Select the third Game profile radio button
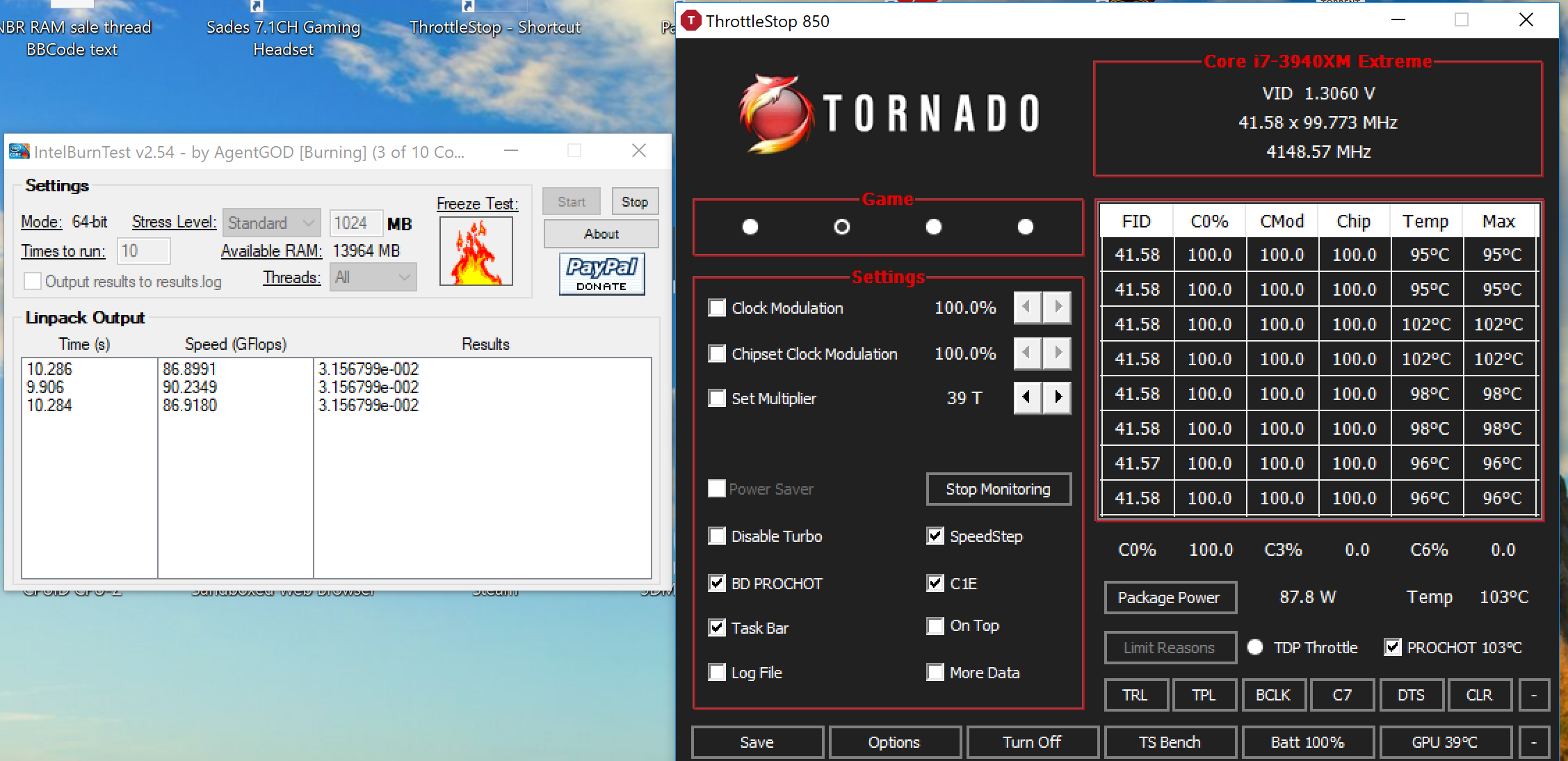Screen dimensions: 1568x761 (934, 227)
